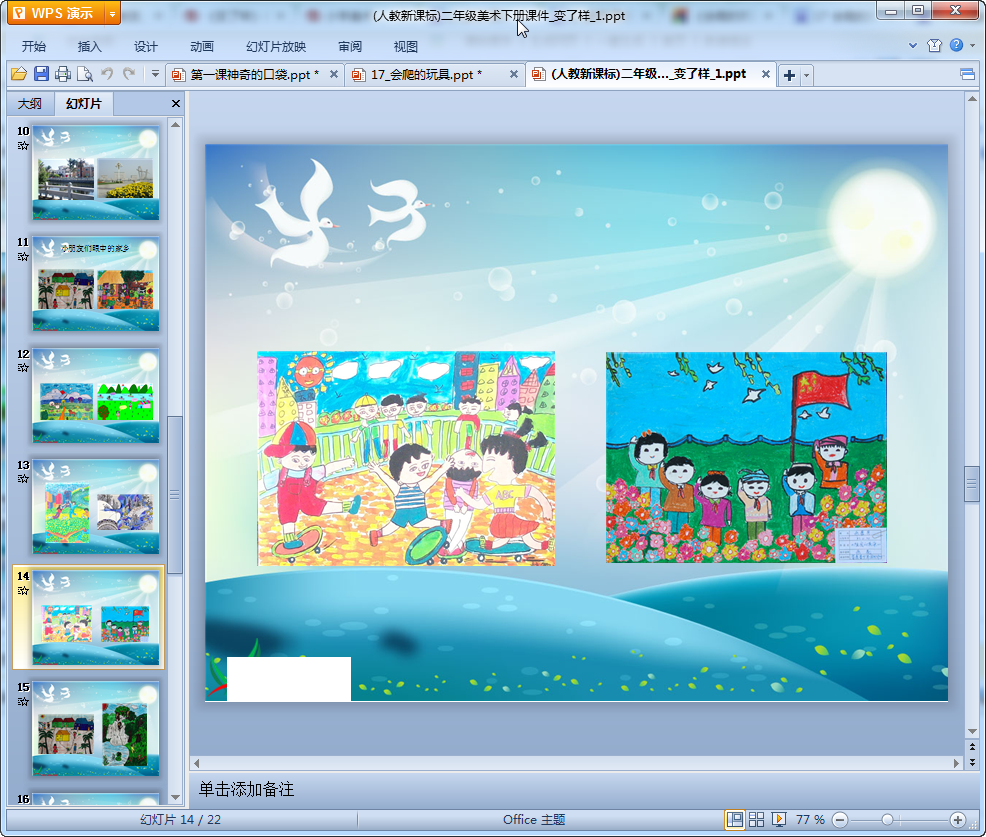Go to previous slide via double-up arrow
986x837 pixels.
pos(972,747)
